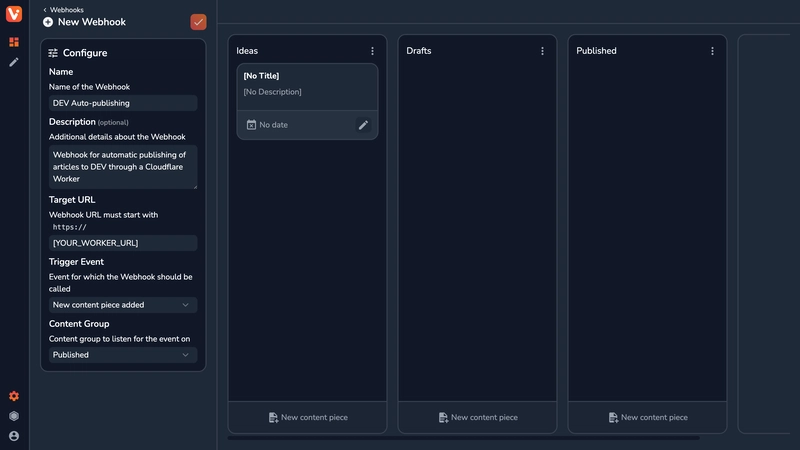Viewport: 800px width, 450px height.
Task: Edit the webhook description text area
Action: 123,167
